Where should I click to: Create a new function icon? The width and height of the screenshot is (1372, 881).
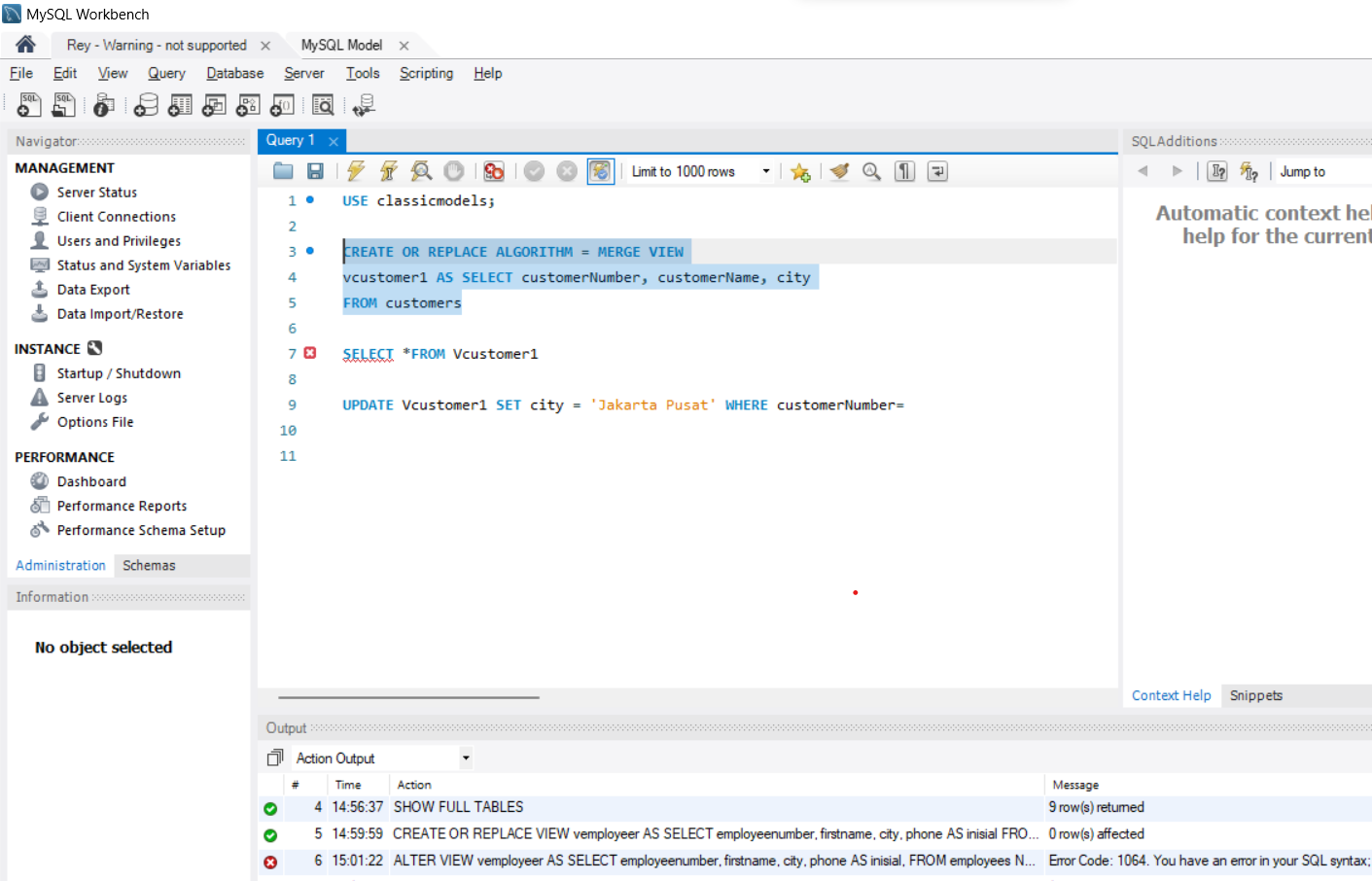(x=282, y=105)
